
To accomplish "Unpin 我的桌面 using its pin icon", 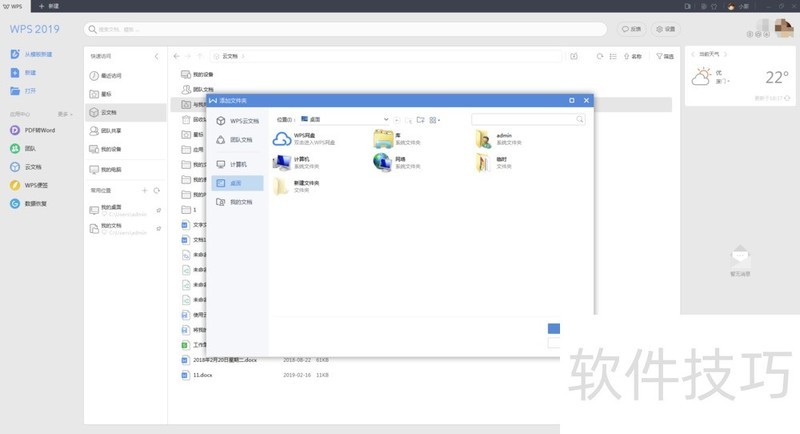I will (159, 210).
